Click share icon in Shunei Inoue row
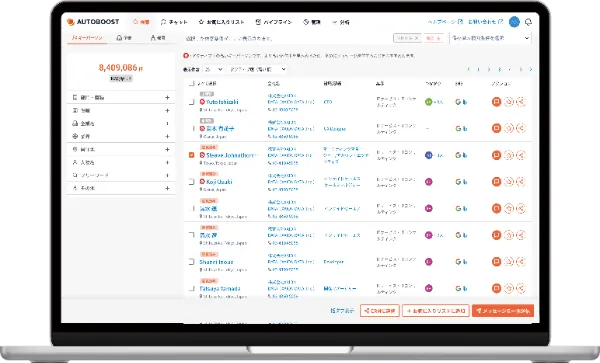The width and height of the screenshot is (600, 363). click(520, 262)
